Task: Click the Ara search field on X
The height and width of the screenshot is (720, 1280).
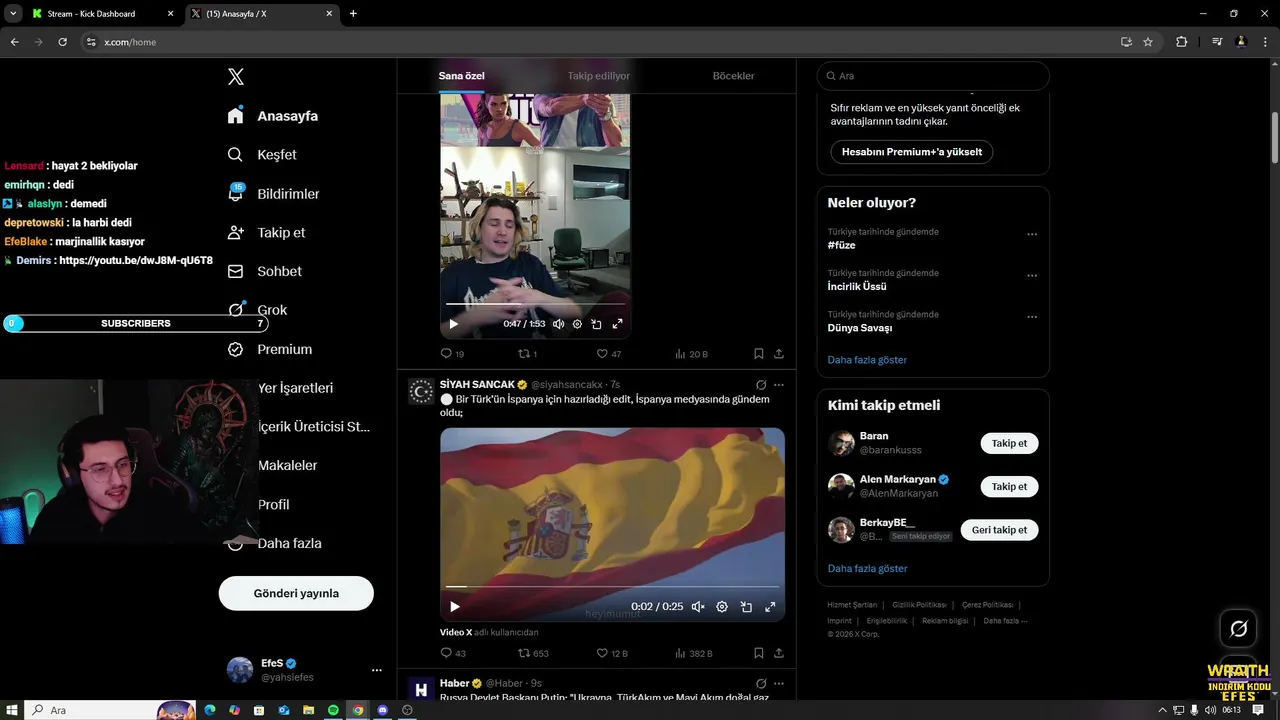Action: [x=933, y=76]
